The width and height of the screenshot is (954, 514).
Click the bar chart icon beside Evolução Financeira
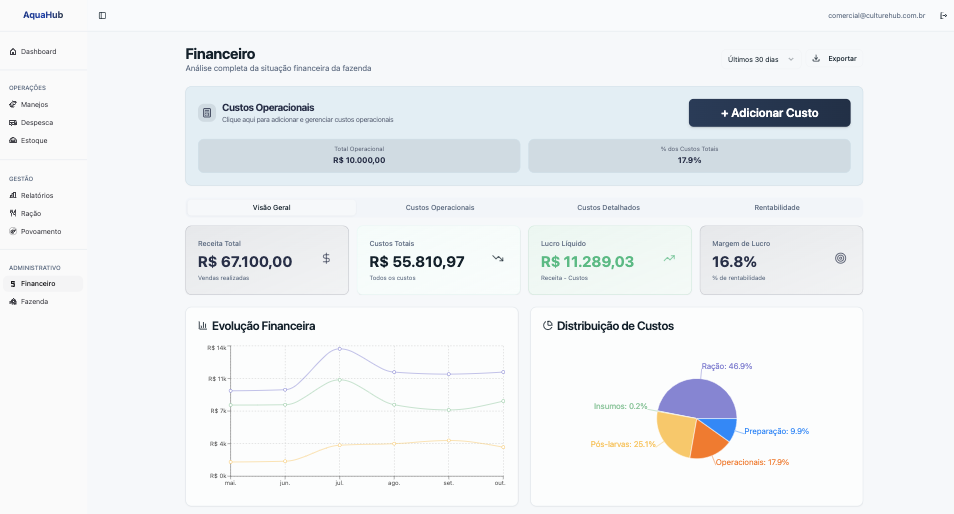(203, 325)
